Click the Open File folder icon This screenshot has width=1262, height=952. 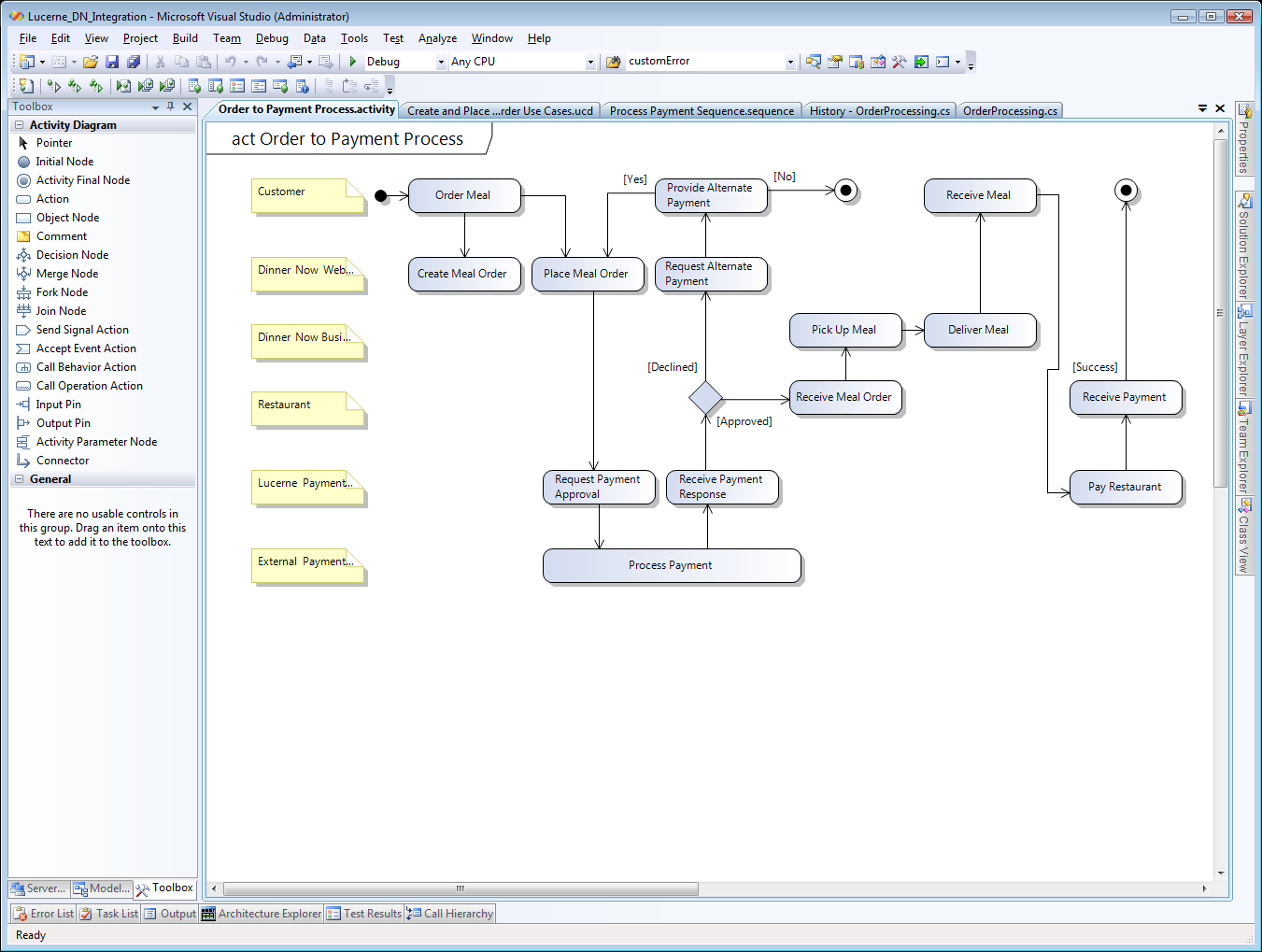[x=91, y=62]
